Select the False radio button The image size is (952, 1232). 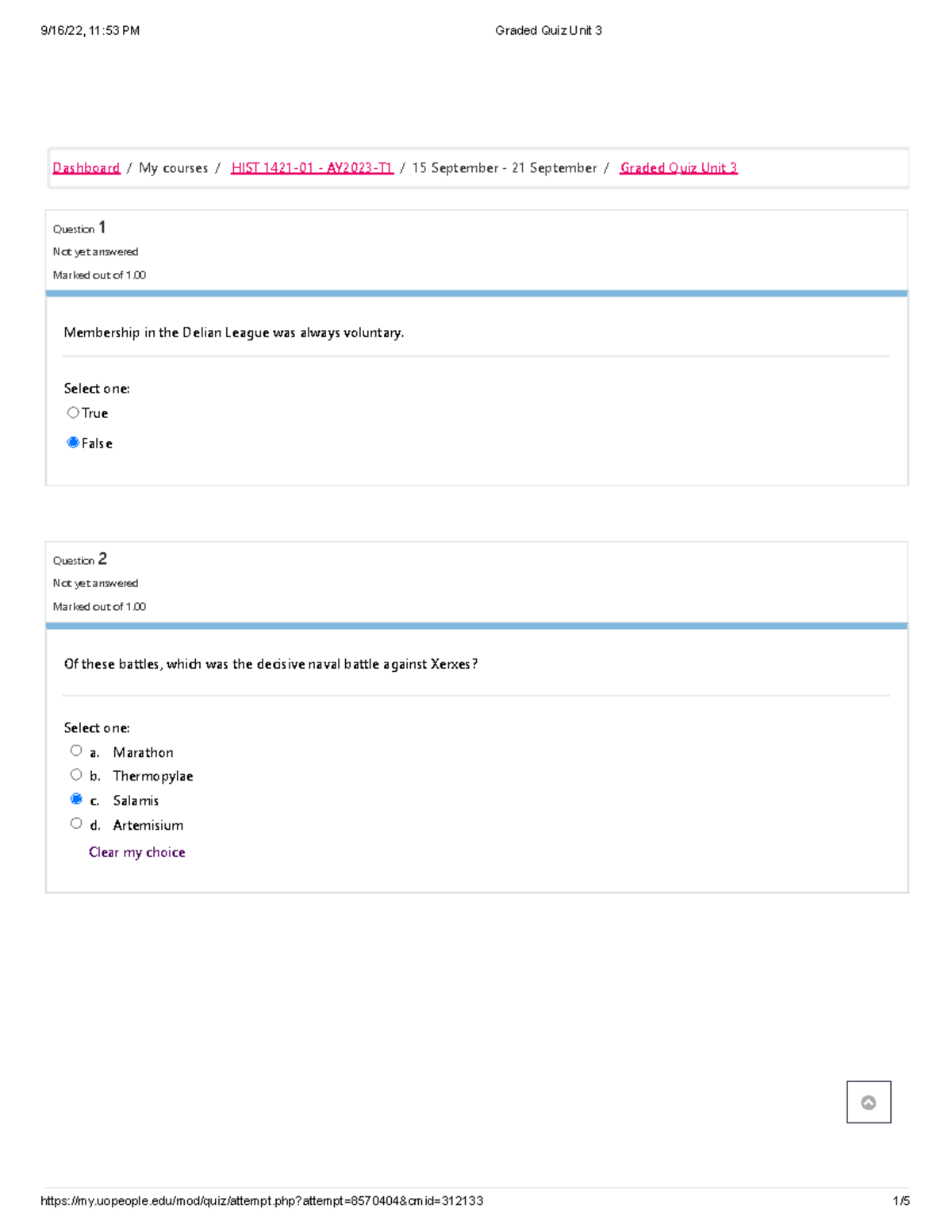[73, 443]
